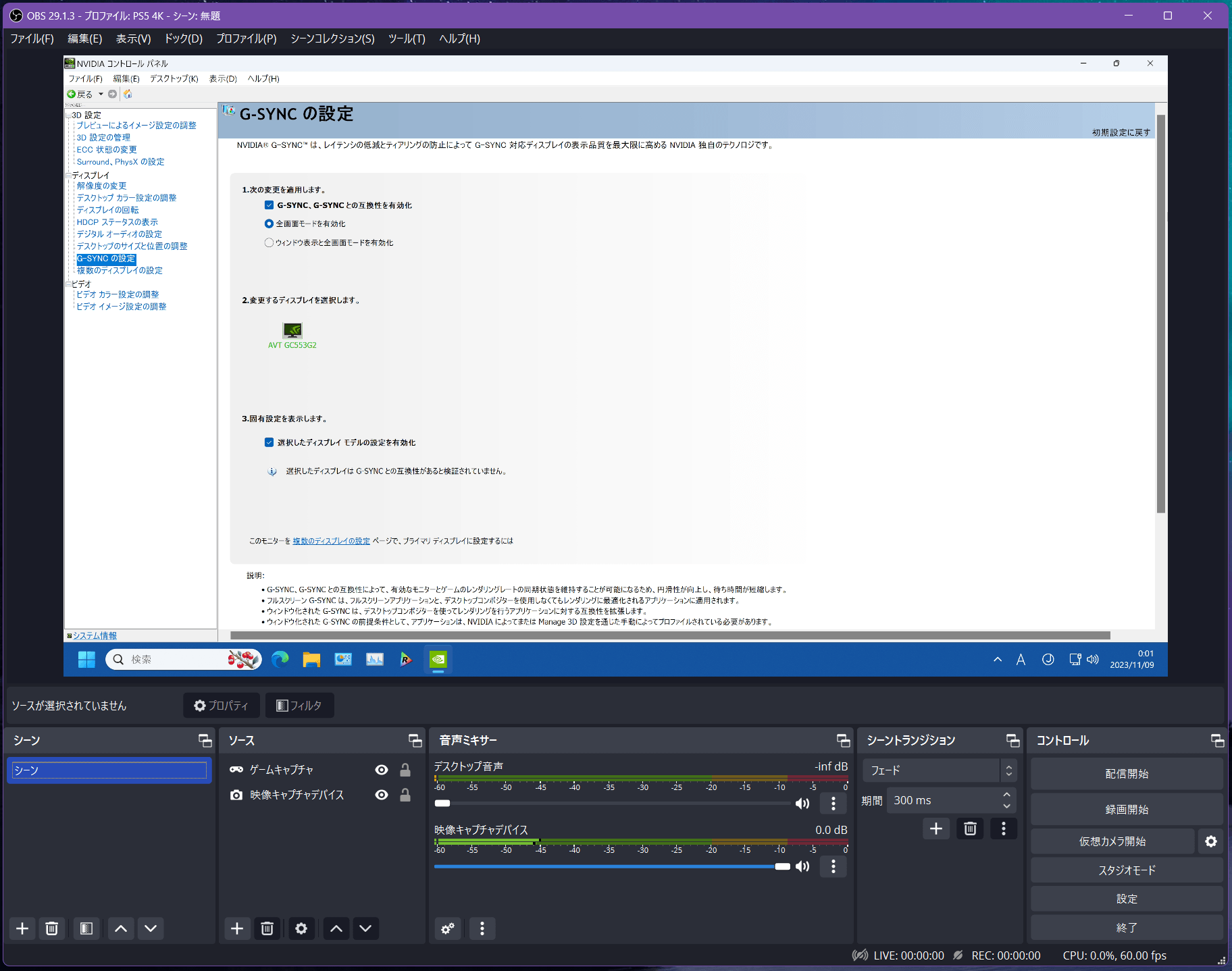Open 設定 in Controls dock
Viewport: 1232px width, 971px height.
[1127, 899]
